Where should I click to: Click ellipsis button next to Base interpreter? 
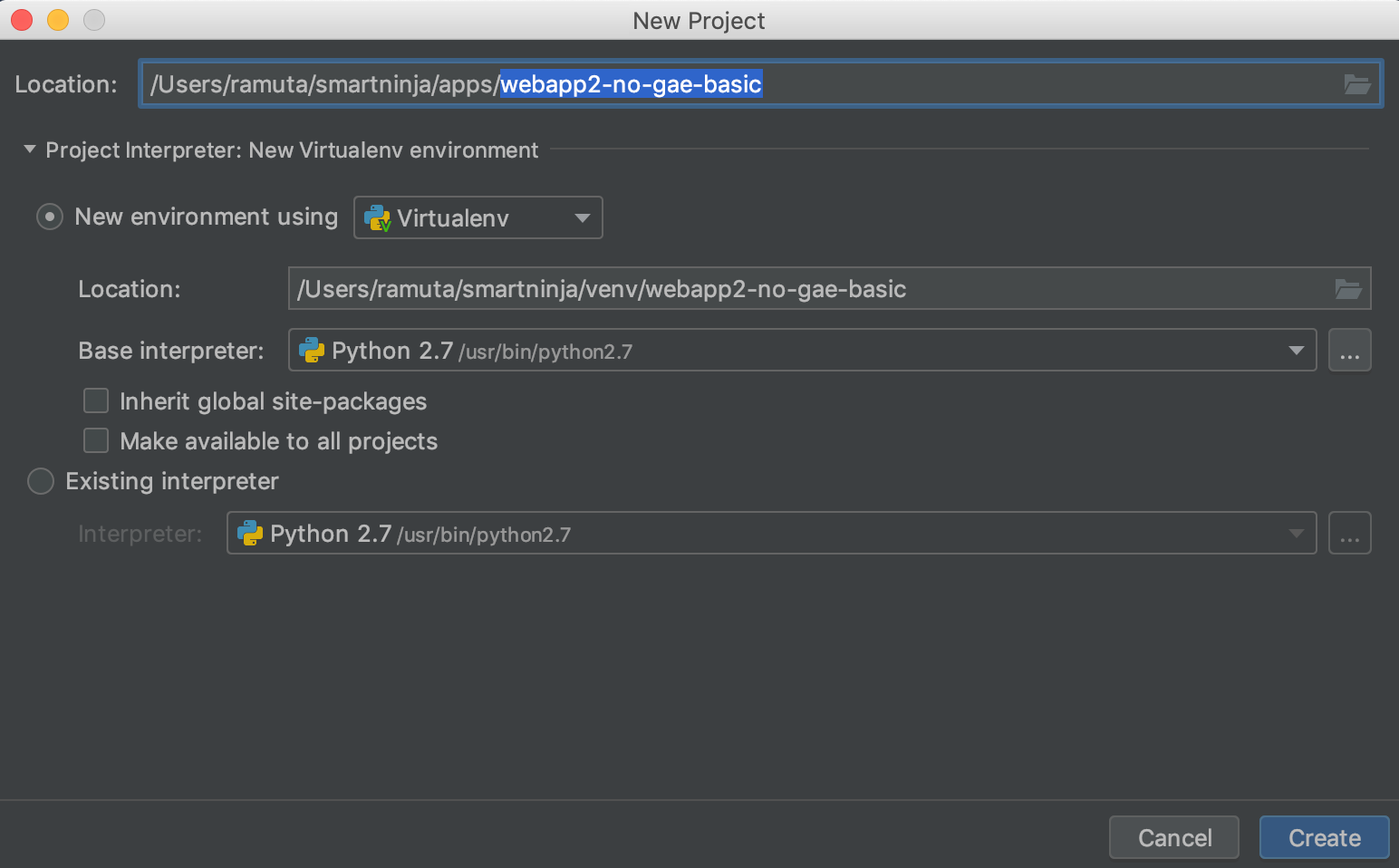[1350, 351]
